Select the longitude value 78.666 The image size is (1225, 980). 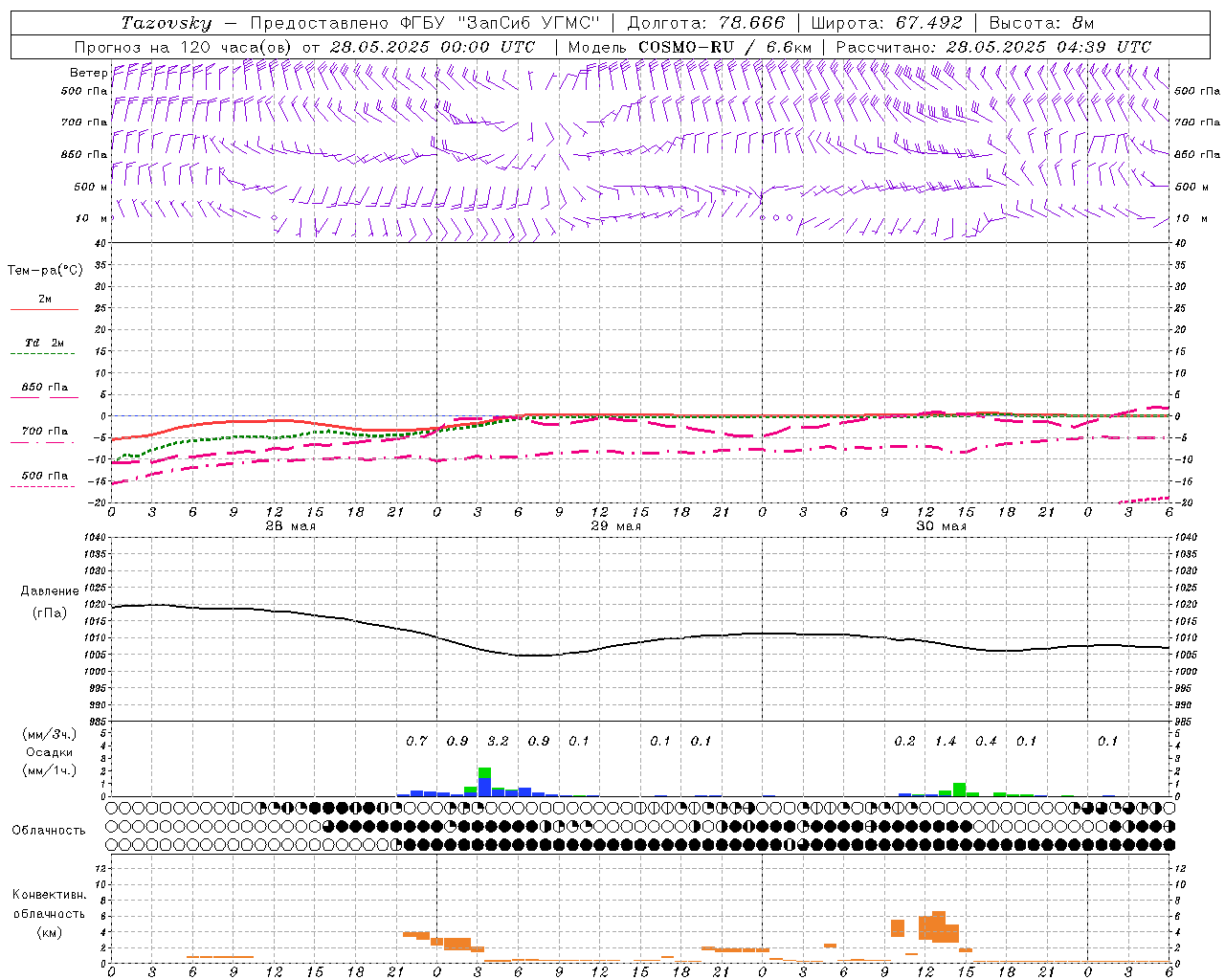[746, 23]
